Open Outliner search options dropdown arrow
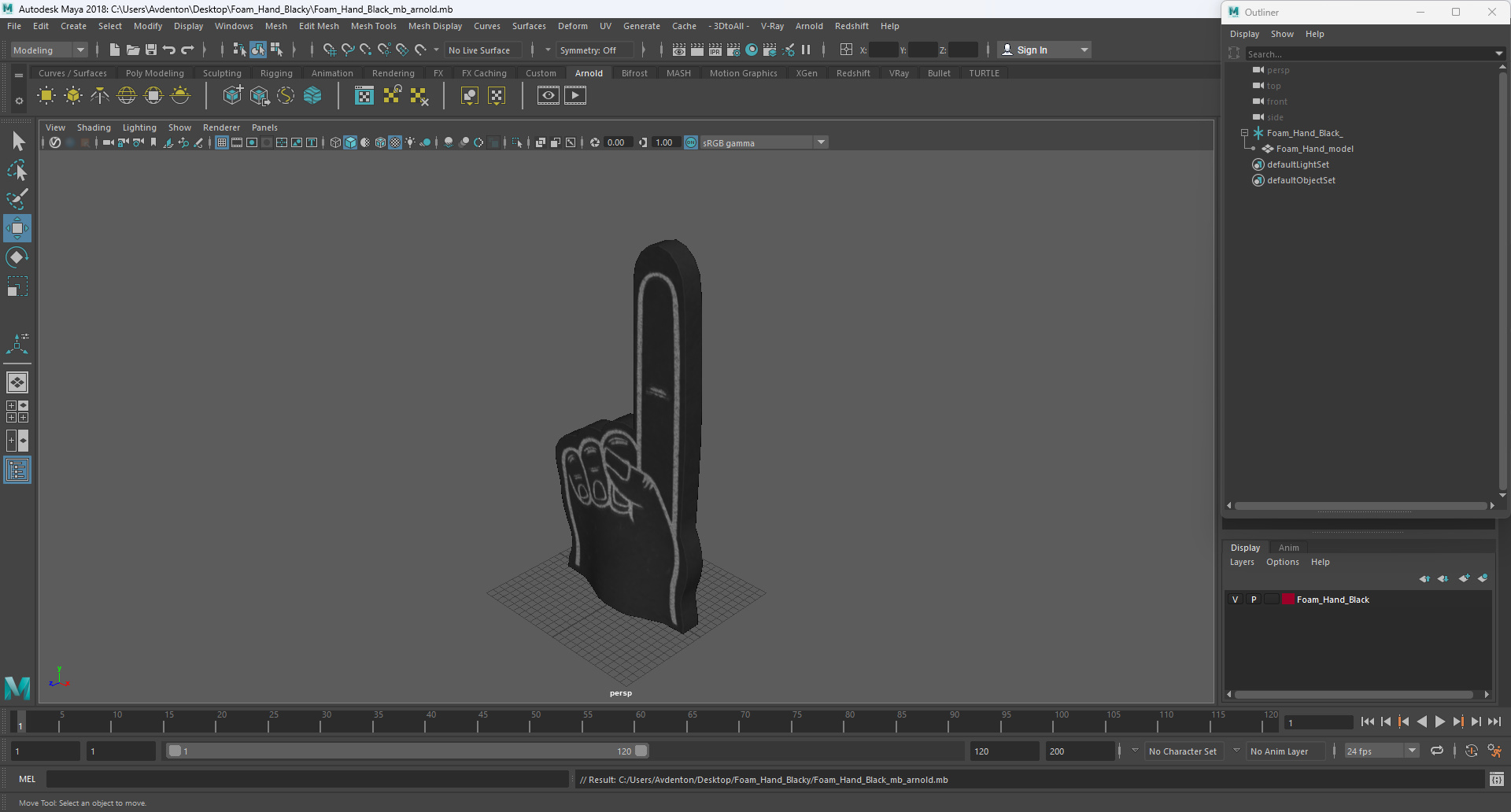Viewport: 1511px width, 812px height. coord(1498,54)
